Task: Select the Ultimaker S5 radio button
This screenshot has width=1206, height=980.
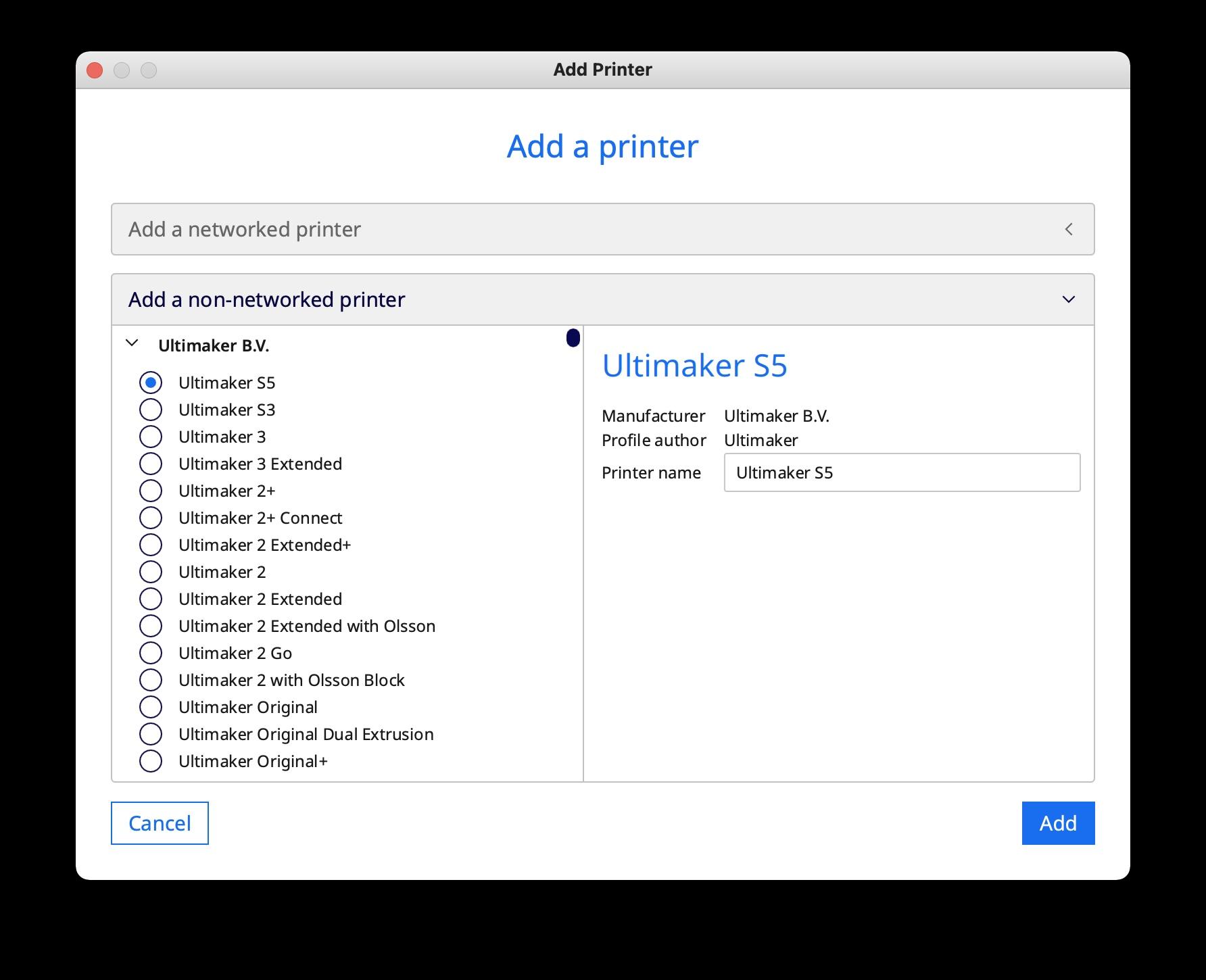Action: click(150, 383)
